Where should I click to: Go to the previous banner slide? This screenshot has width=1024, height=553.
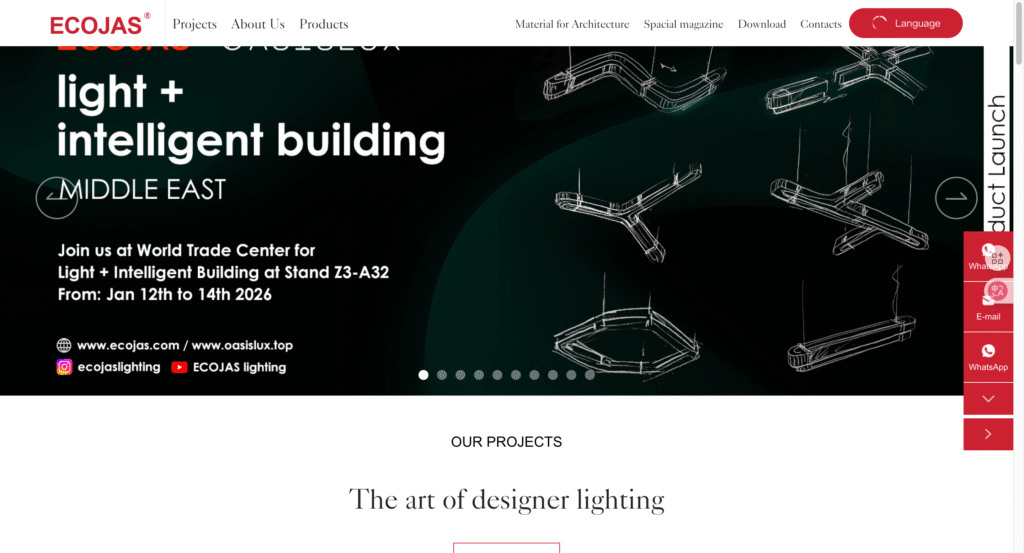point(57,198)
